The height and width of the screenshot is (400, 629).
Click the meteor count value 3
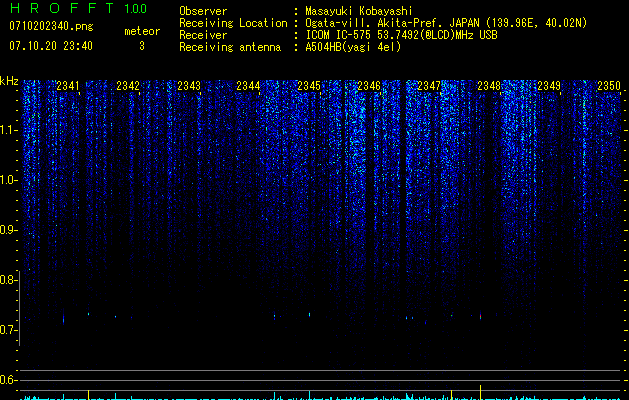click(x=142, y=46)
